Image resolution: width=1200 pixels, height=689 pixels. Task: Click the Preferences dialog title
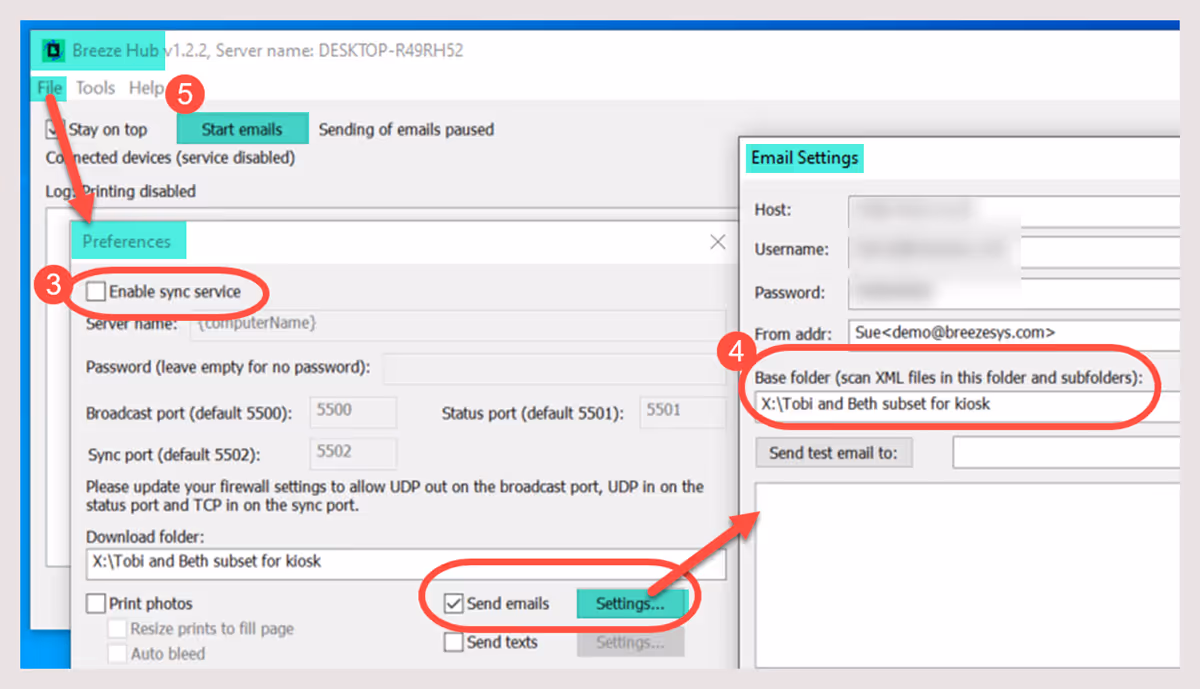[x=126, y=241]
